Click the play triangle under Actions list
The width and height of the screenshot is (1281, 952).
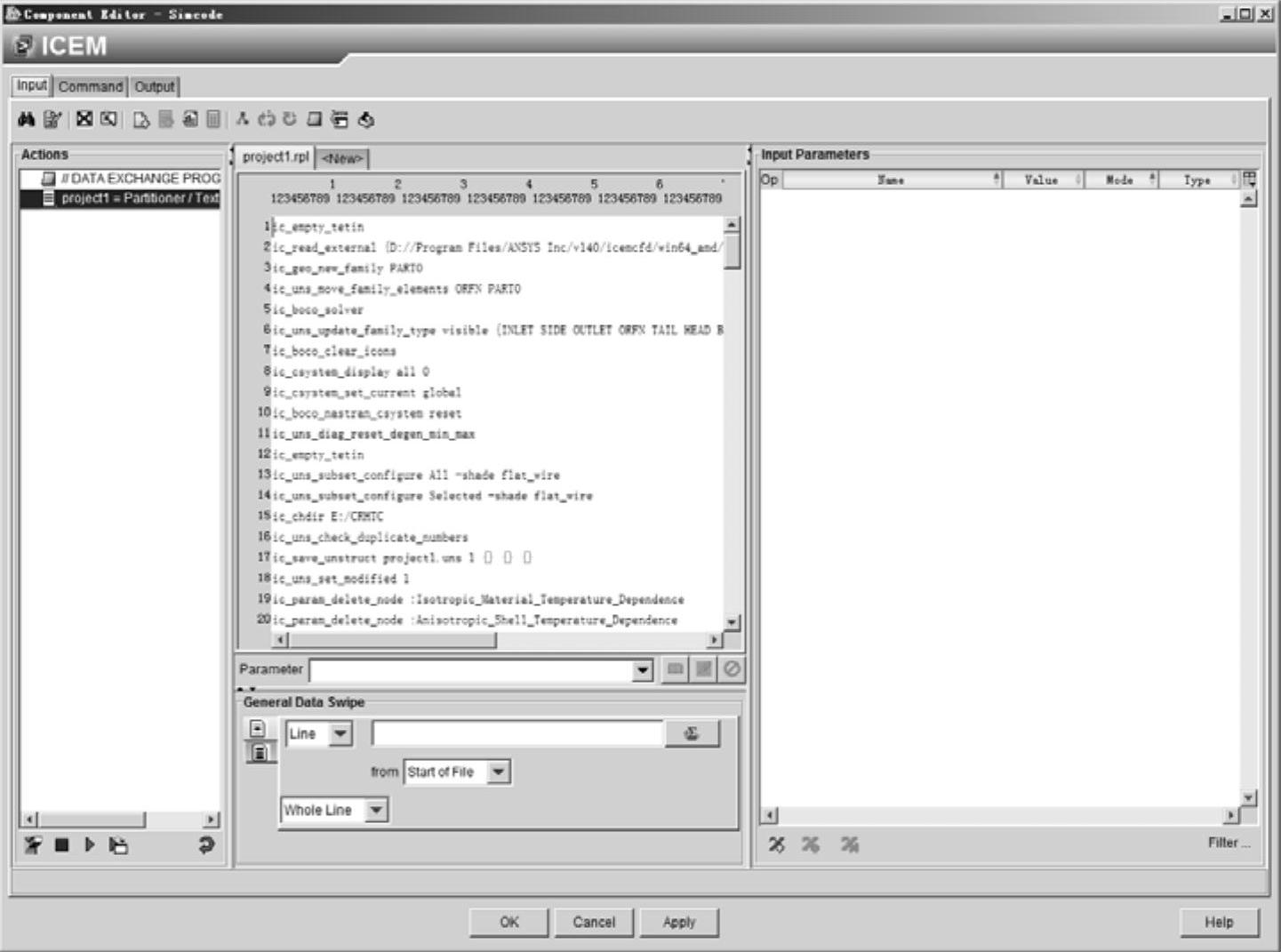pos(90,844)
